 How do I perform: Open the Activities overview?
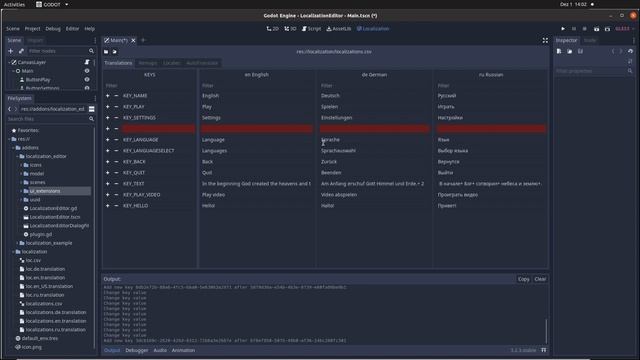pos(14,4)
